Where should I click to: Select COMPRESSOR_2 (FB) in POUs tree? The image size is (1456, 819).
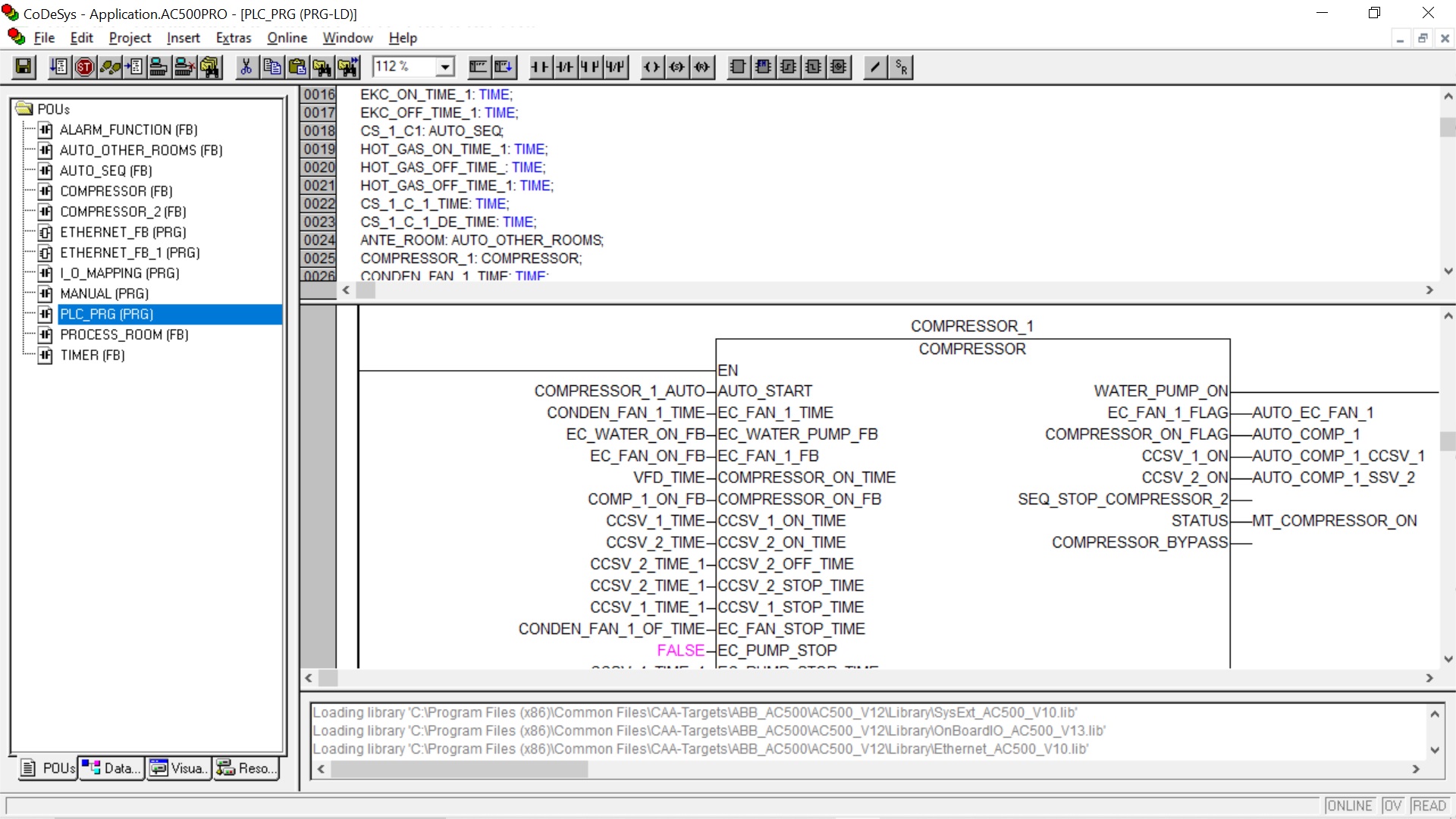coord(123,212)
